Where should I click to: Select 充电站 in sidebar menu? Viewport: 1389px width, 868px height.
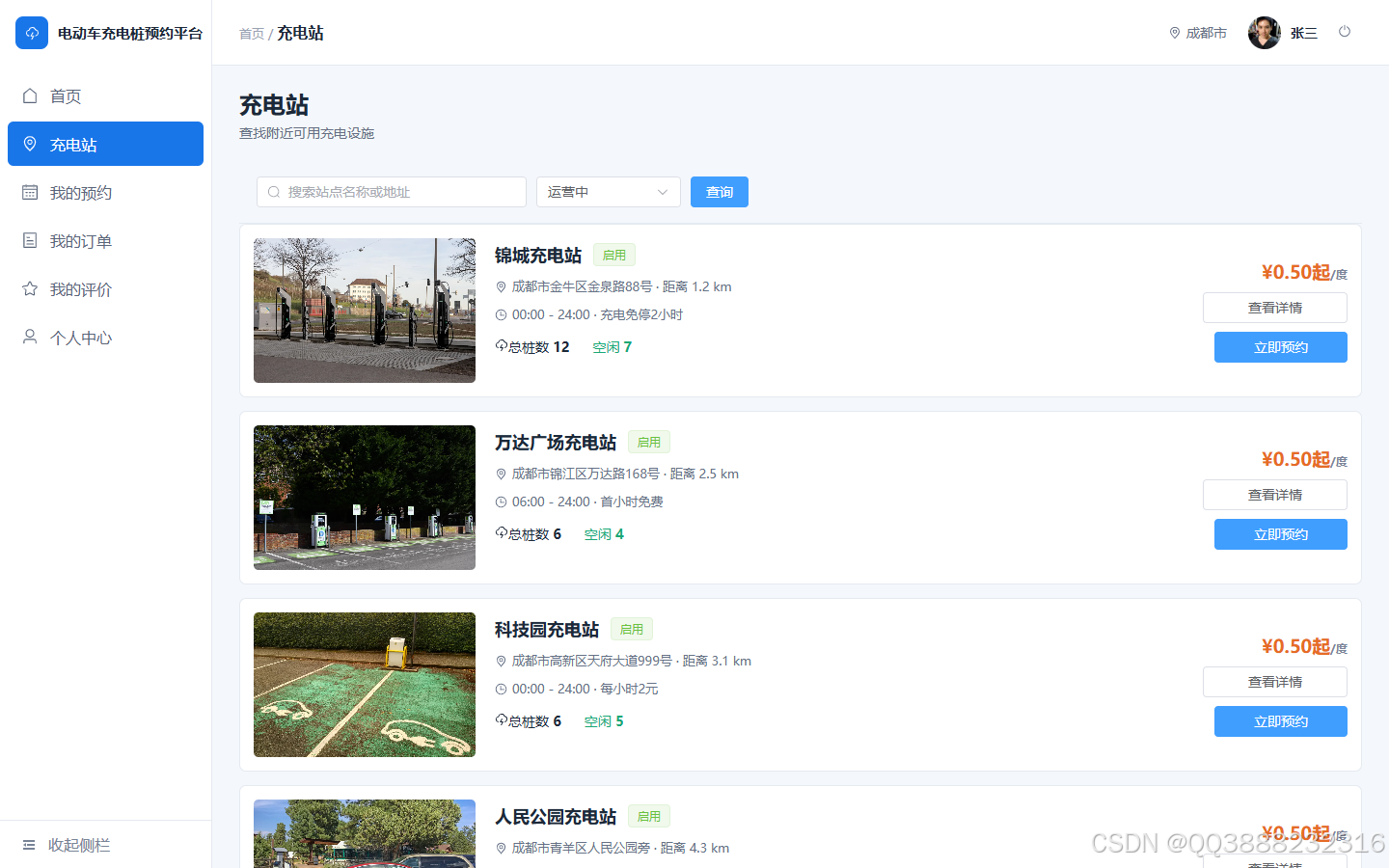coord(105,144)
